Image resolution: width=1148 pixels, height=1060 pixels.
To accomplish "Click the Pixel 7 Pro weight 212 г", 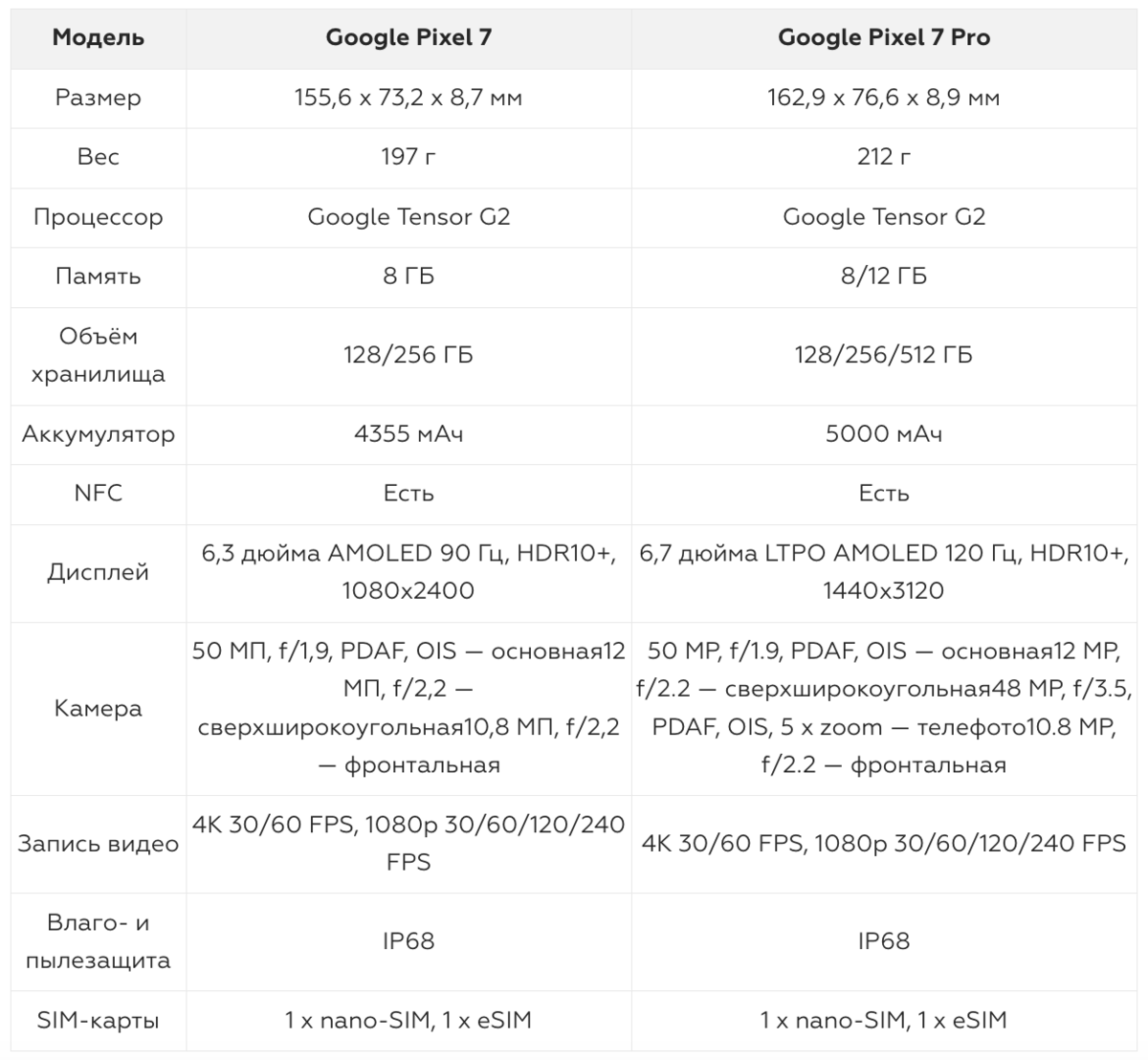I will [x=884, y=157].
